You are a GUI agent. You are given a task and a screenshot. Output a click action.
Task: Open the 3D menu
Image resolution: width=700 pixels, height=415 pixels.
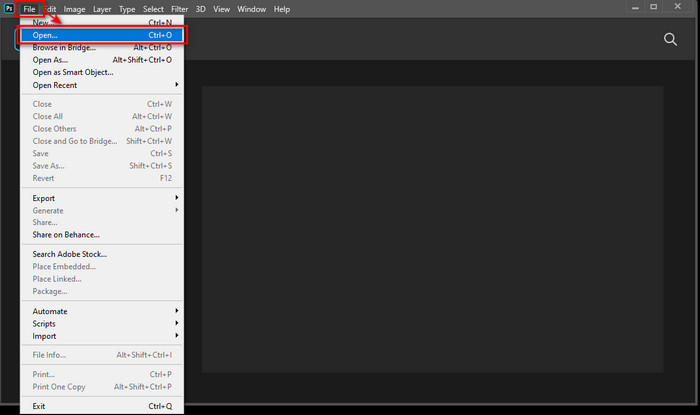click(200, 9)
